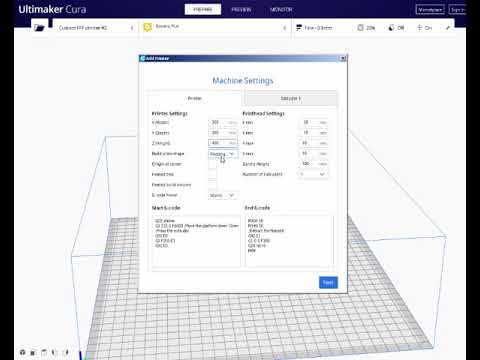Expand the Generic PLA material panel chevron
This screenshot has height=360, width=480.
285,28
